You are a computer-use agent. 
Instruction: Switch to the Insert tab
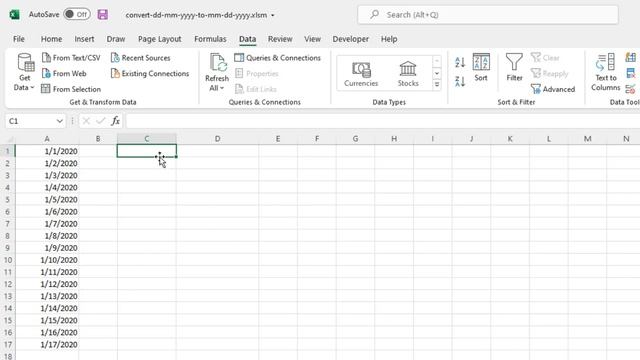point(84,39)
